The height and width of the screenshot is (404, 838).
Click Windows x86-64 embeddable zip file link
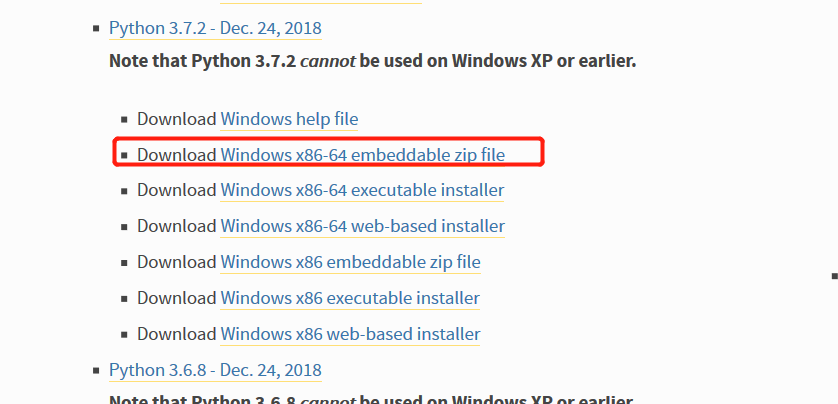point(362,155)
